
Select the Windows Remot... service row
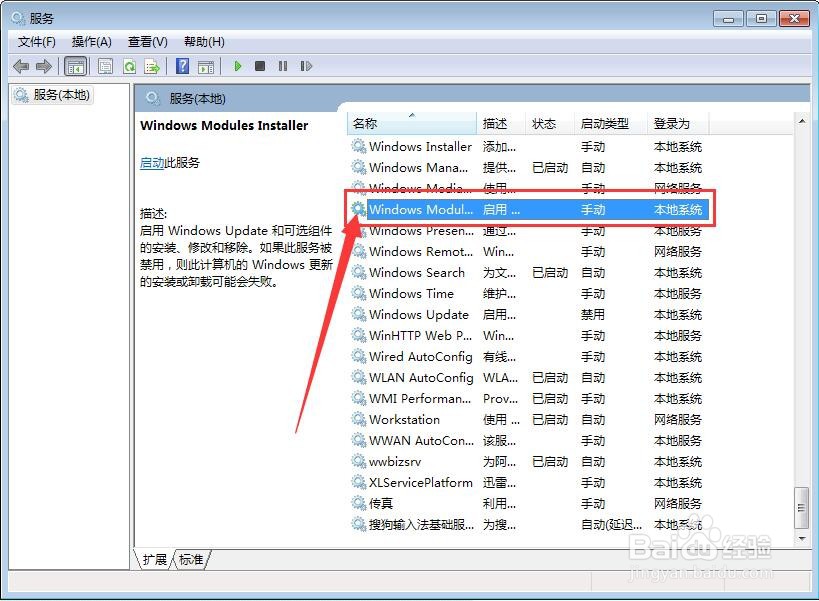pyautogui.click(x=528, y=252)
